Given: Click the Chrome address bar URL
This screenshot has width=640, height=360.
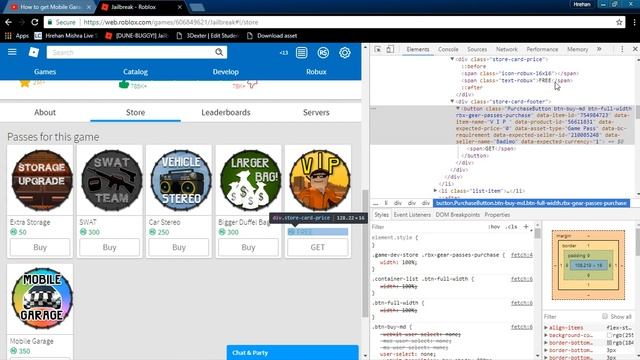Looking at the screenshot, I should click(x=171, y=22).
